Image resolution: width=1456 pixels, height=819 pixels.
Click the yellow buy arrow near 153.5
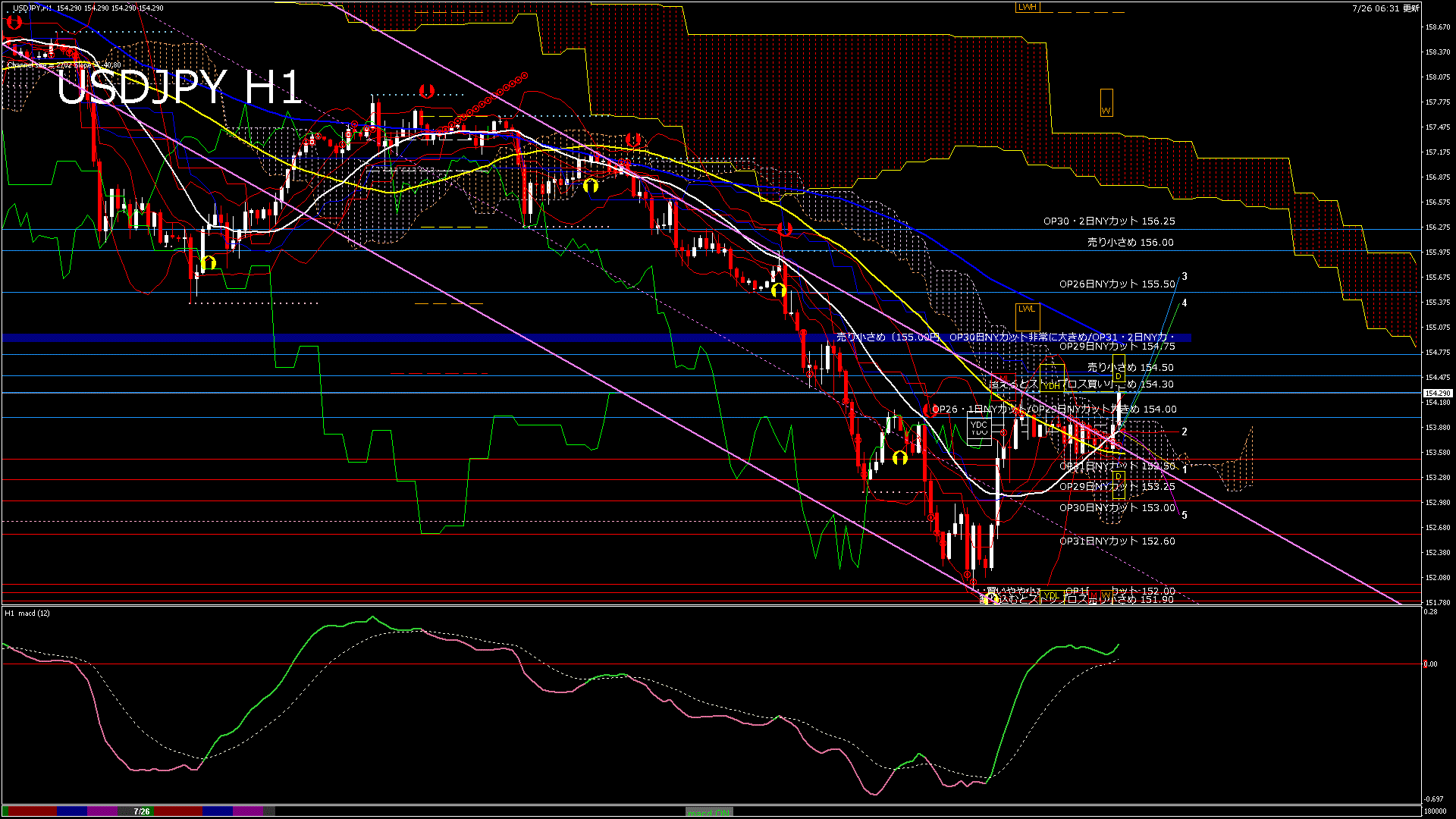(900, 457)
